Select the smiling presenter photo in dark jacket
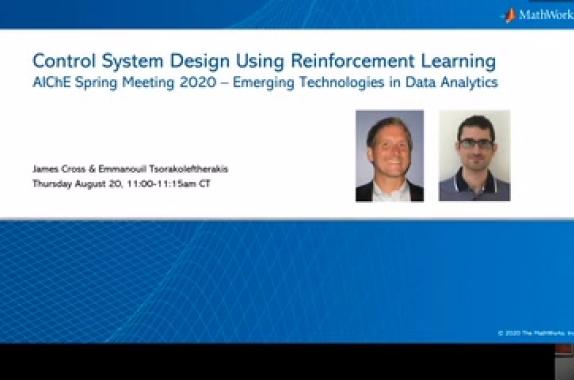 (x=390, y=156)
